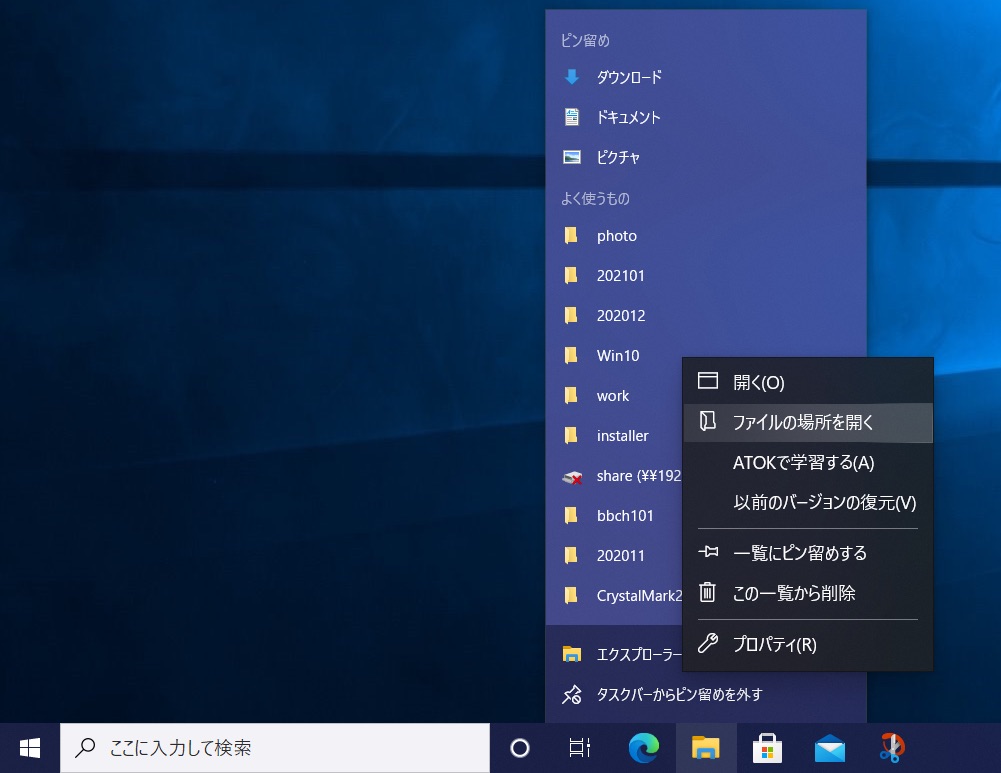Click folder icon beside photo

pos(571,236)
